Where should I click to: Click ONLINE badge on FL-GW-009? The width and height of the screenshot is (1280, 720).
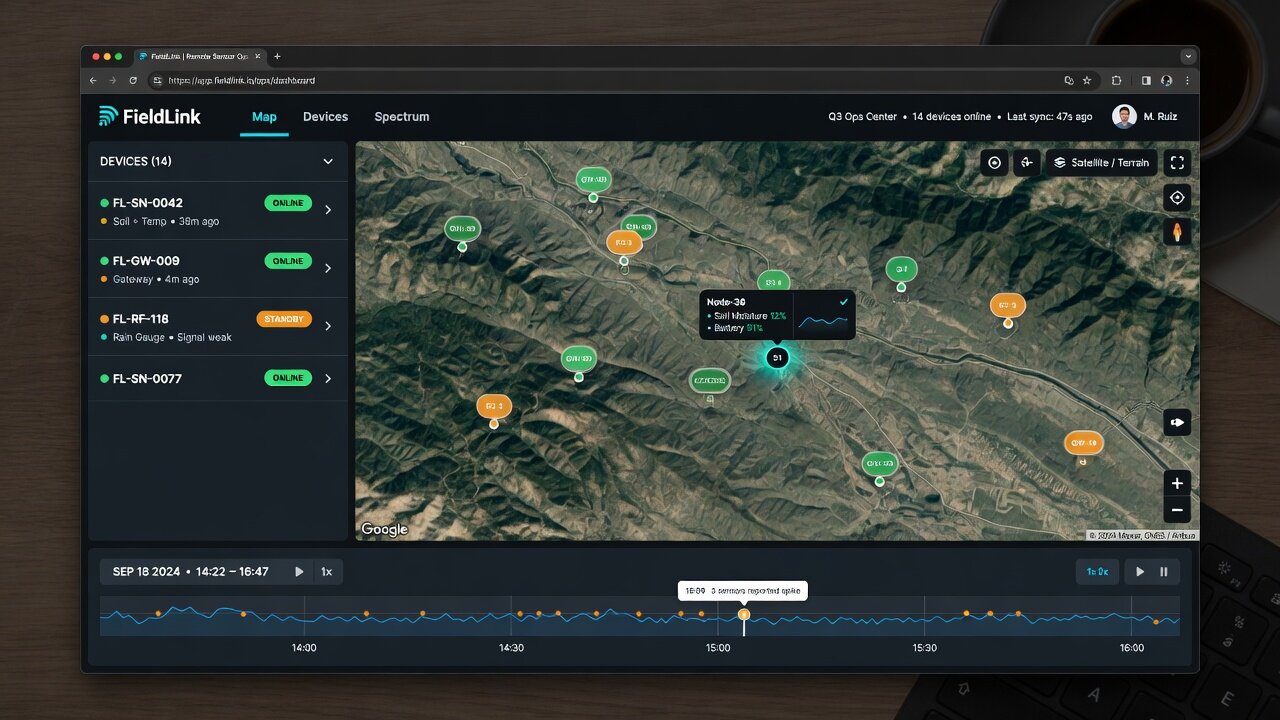(288, 261)
